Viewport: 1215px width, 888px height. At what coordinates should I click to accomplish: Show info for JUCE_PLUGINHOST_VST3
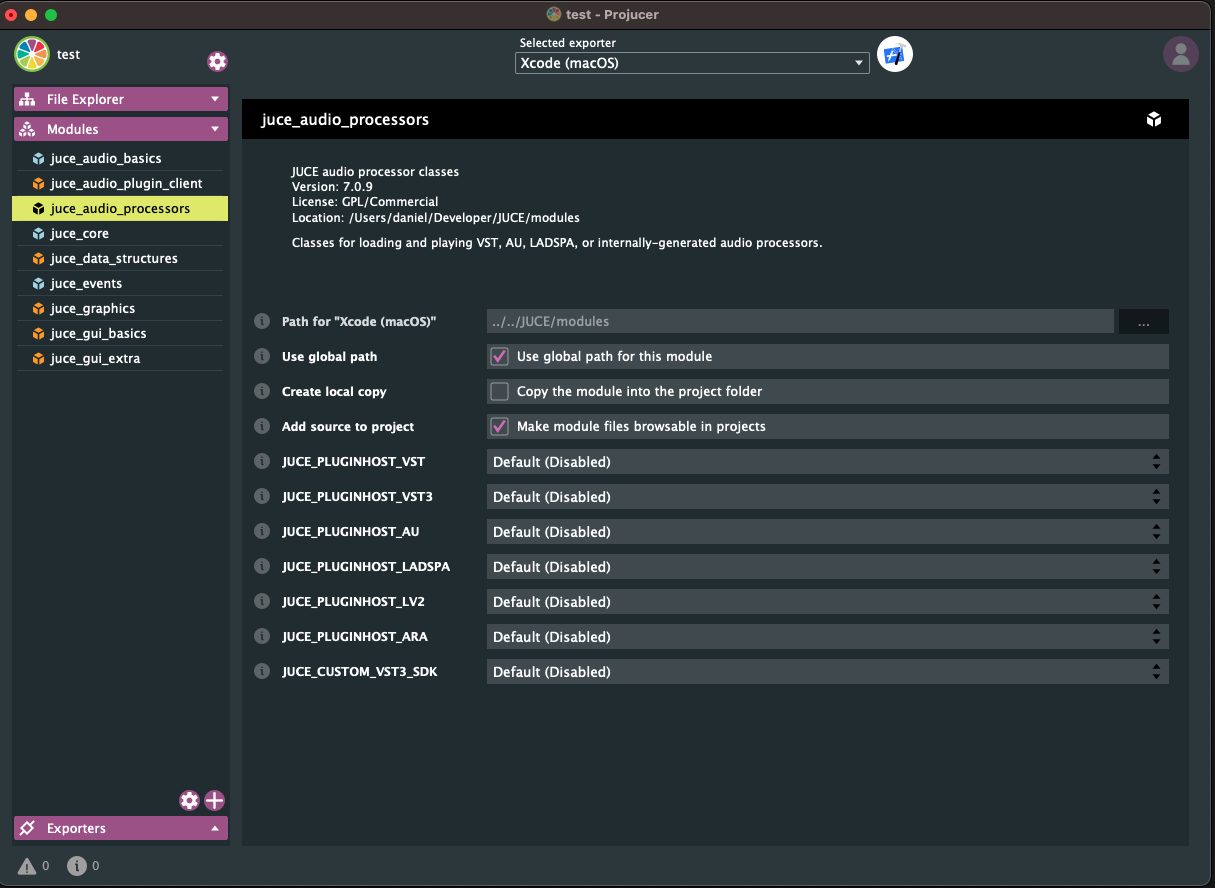[x=262, y=496]
